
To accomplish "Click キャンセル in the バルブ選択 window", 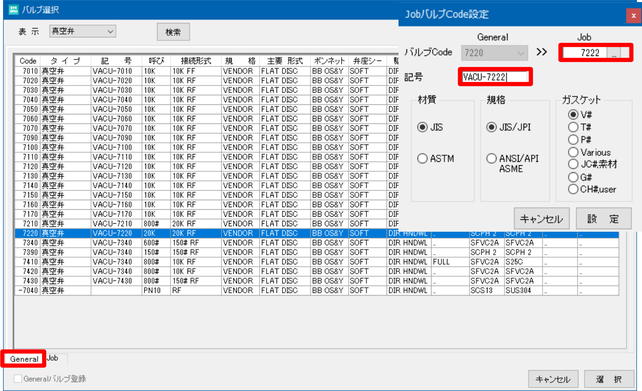I will pyautogui.click(x=553, y=379).
